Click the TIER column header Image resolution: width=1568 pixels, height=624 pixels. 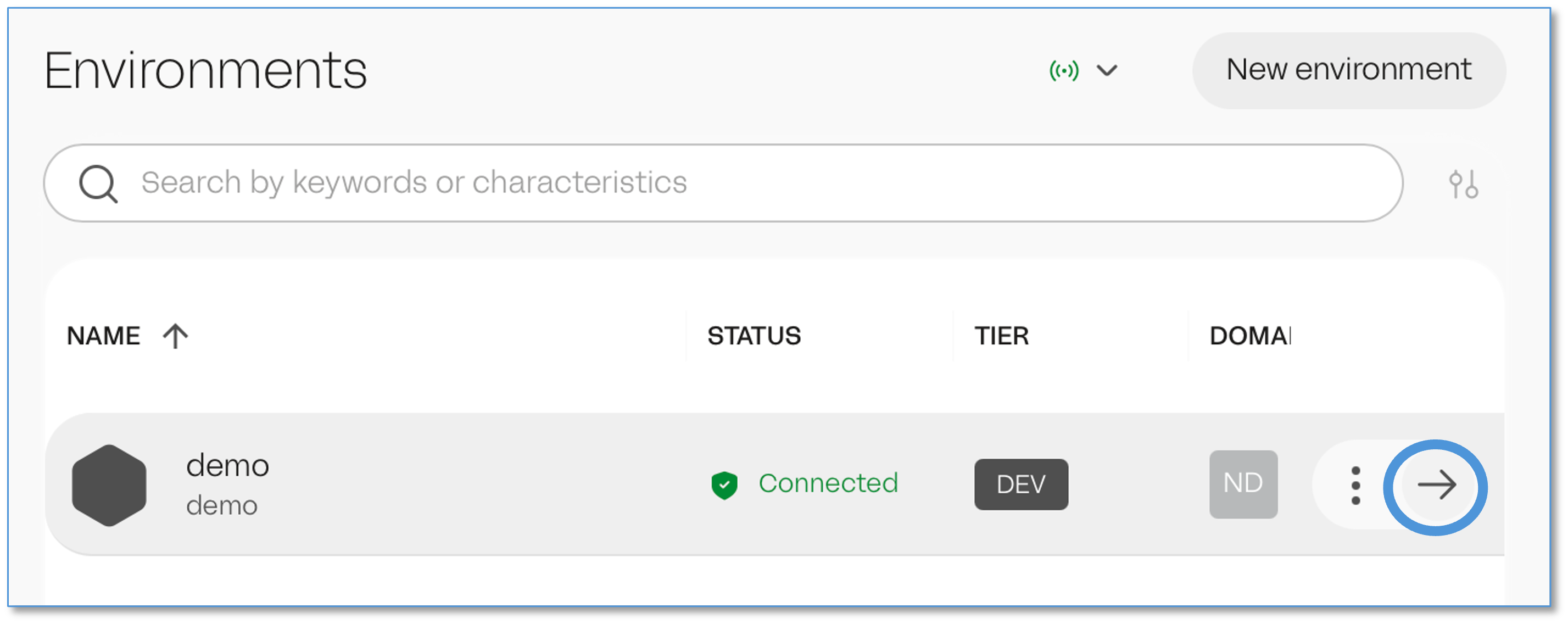(x=1001, y=336)
